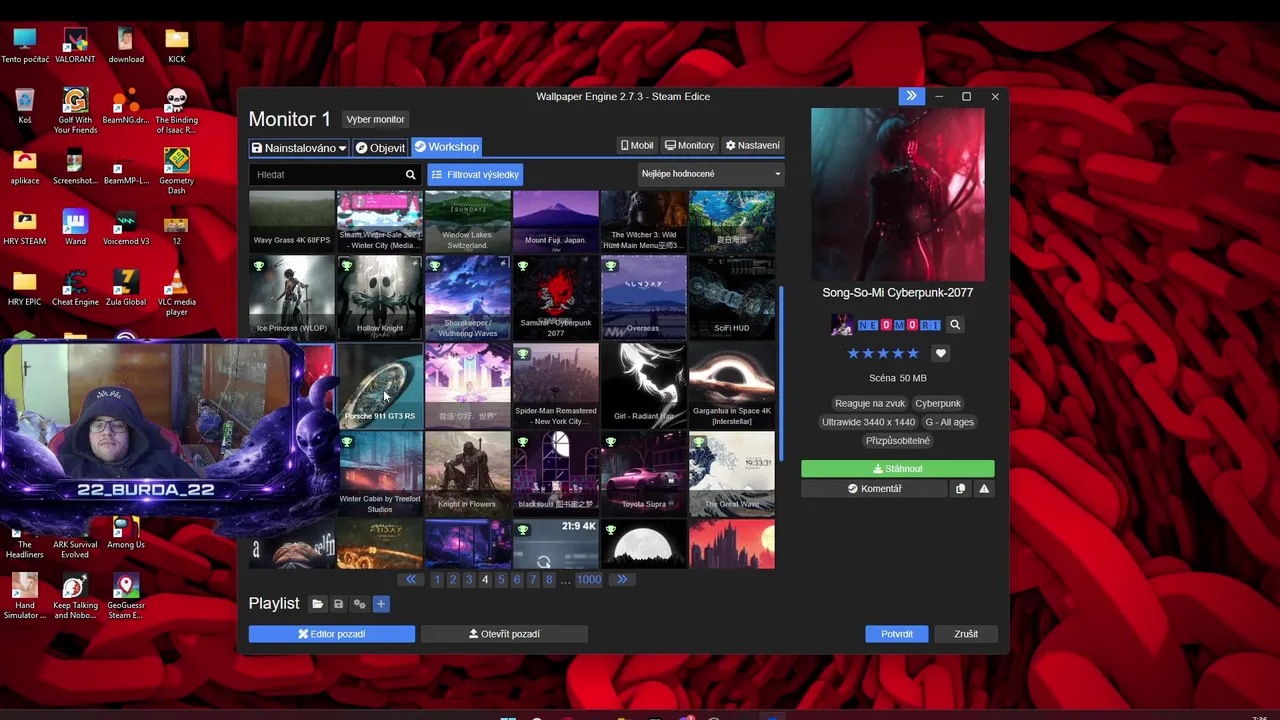Go to next page of results
The image size is (1280, 720).
[x=622, y=579]
